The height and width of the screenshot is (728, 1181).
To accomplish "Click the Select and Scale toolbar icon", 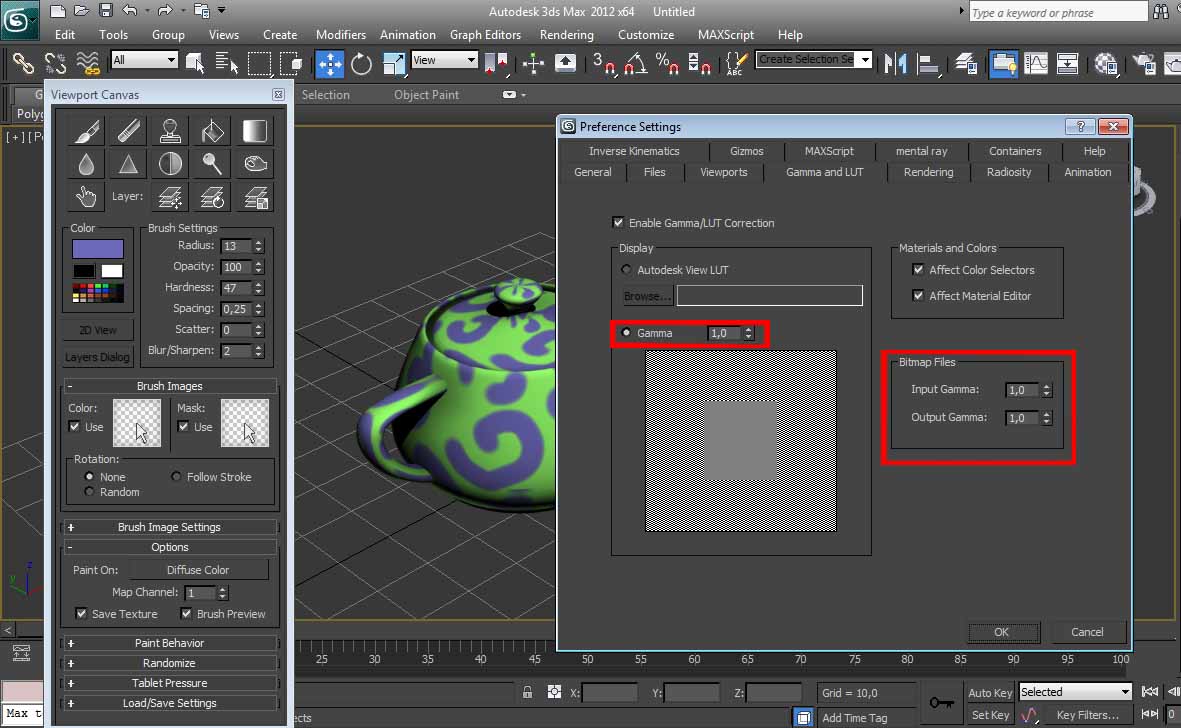I will (x=394, y=63).
